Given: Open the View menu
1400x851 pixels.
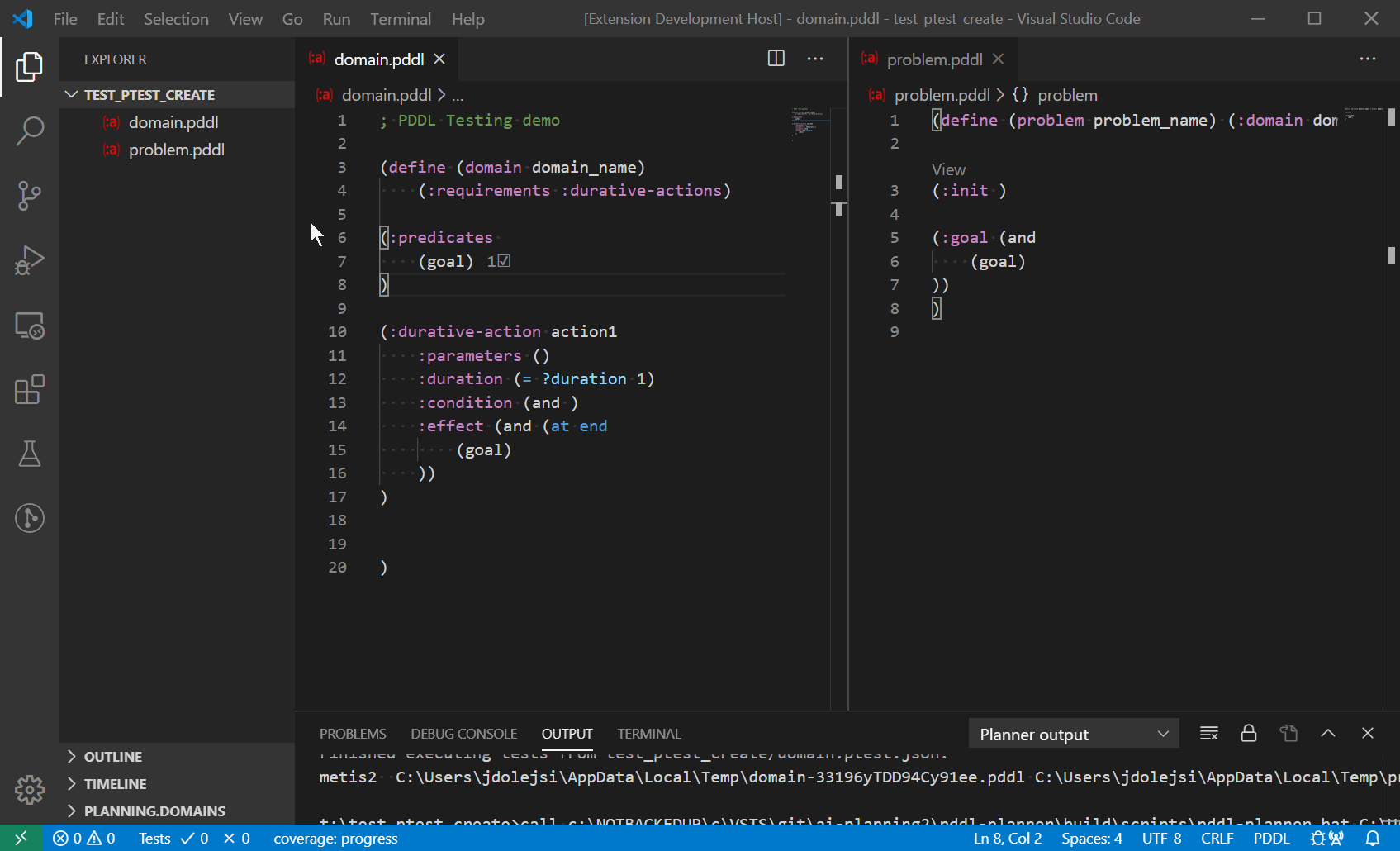Looking at the screenshot, I should [x=245, y=19].
